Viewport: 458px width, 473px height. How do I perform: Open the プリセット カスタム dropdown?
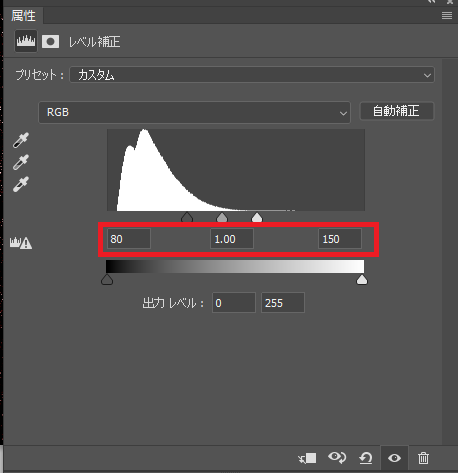point(252,75)
